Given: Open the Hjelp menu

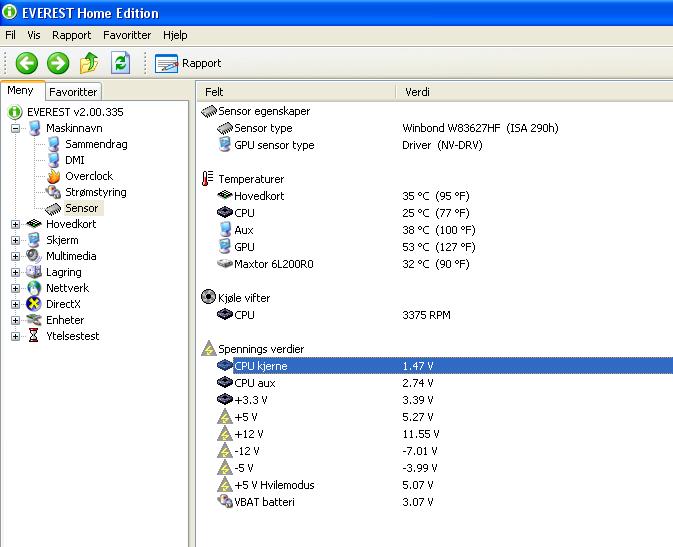Looking at the screenshot, I should [x=175, y=35].
